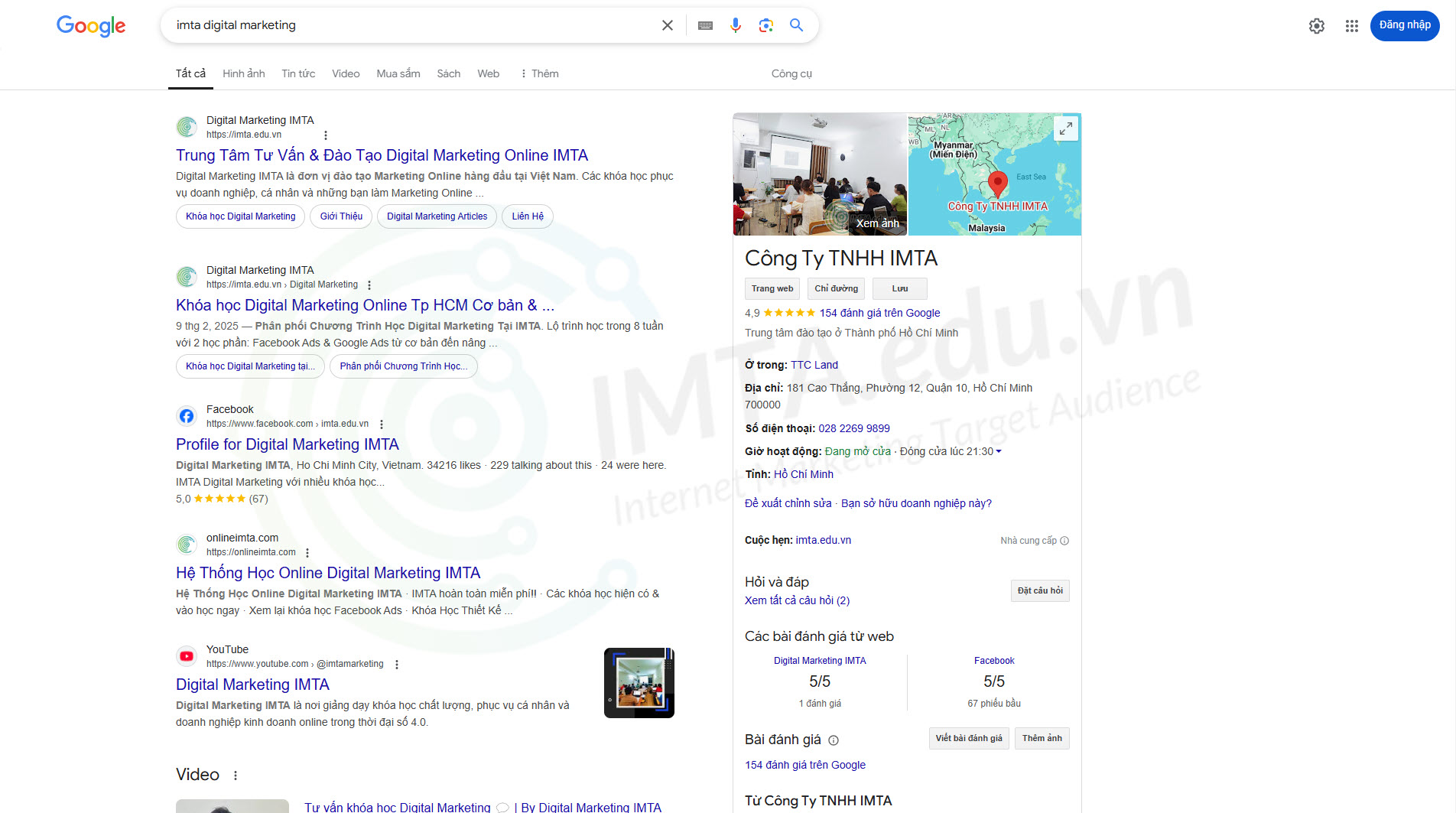This screenshot has height=813, width=1456.
Task: Select the Tất cả tab
Action: click(x=190, y=73)
